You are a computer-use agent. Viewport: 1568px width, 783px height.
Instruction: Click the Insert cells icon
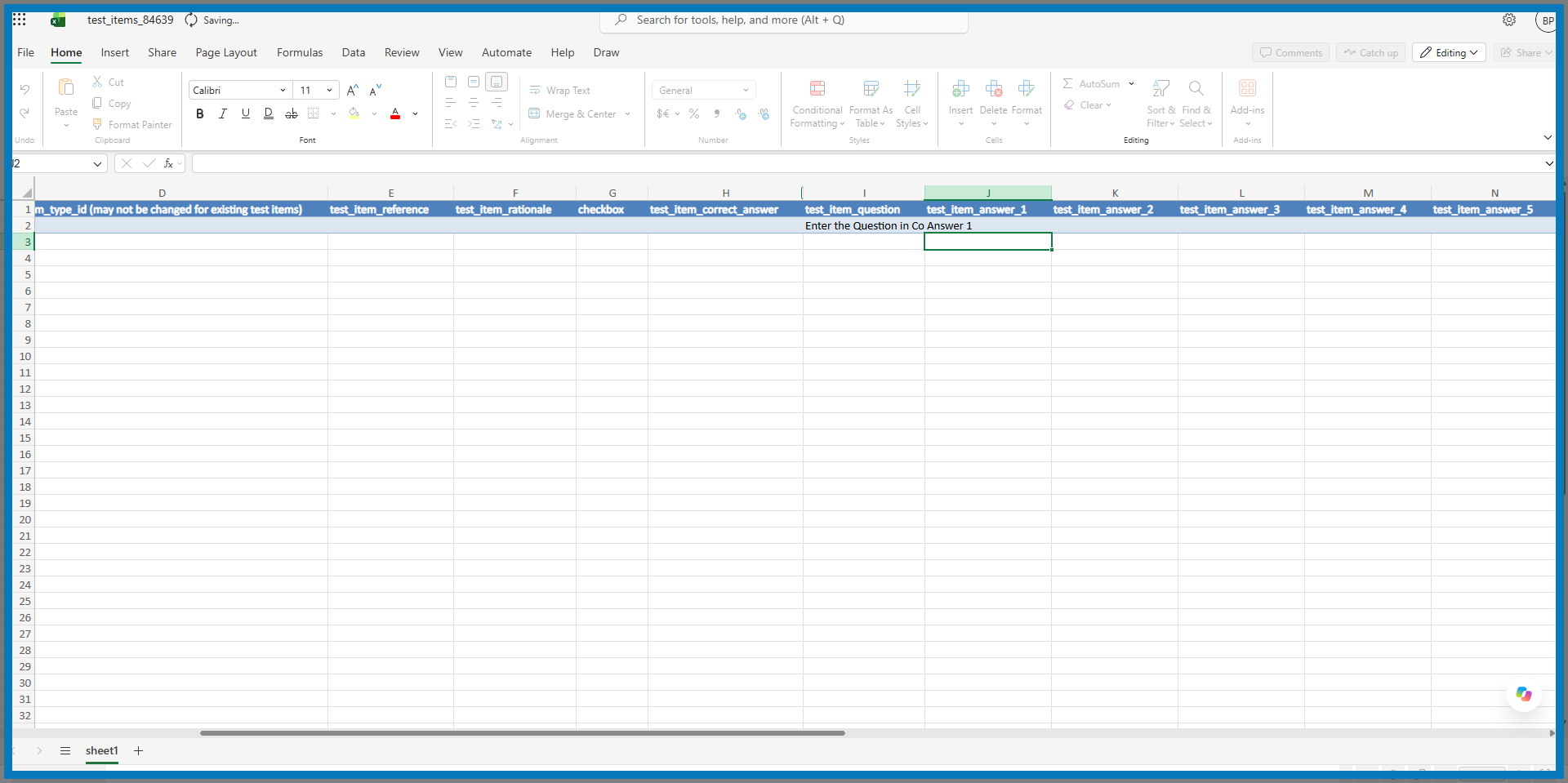(961, 88)
